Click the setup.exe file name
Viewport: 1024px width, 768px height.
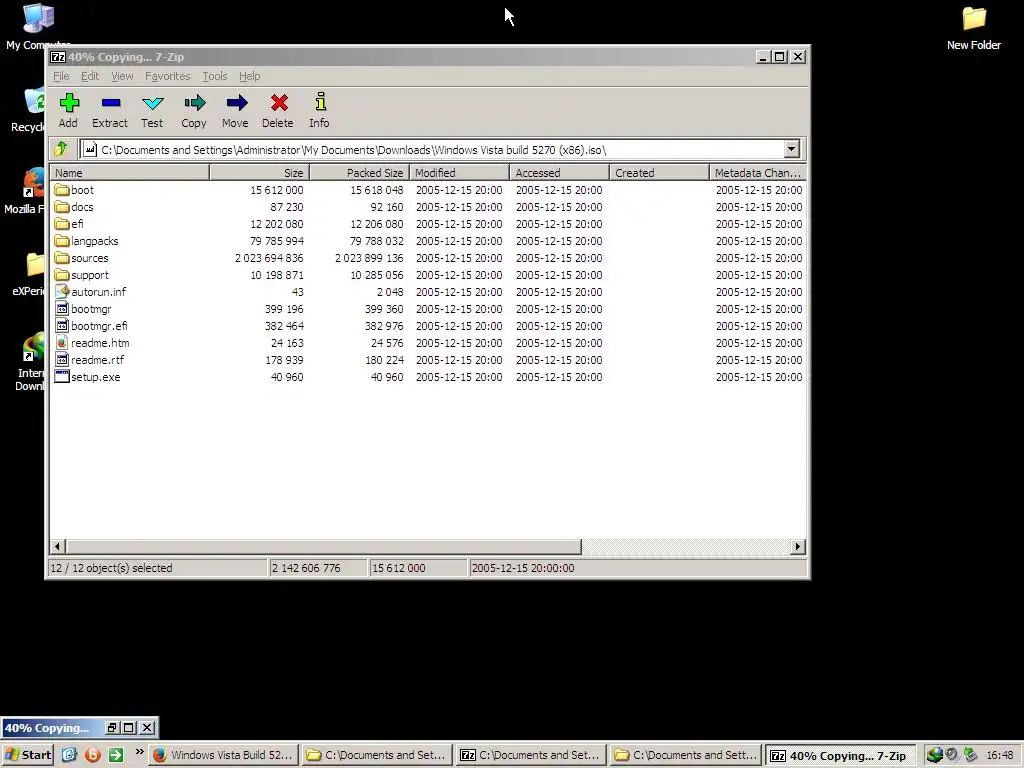tap(95, 377)
